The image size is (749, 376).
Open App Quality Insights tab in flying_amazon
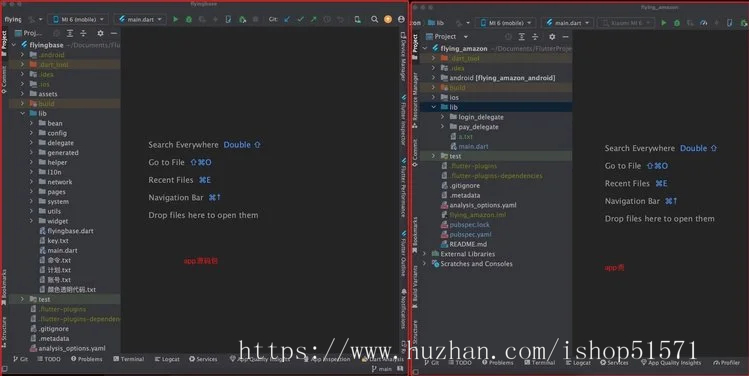pos(671,363)
